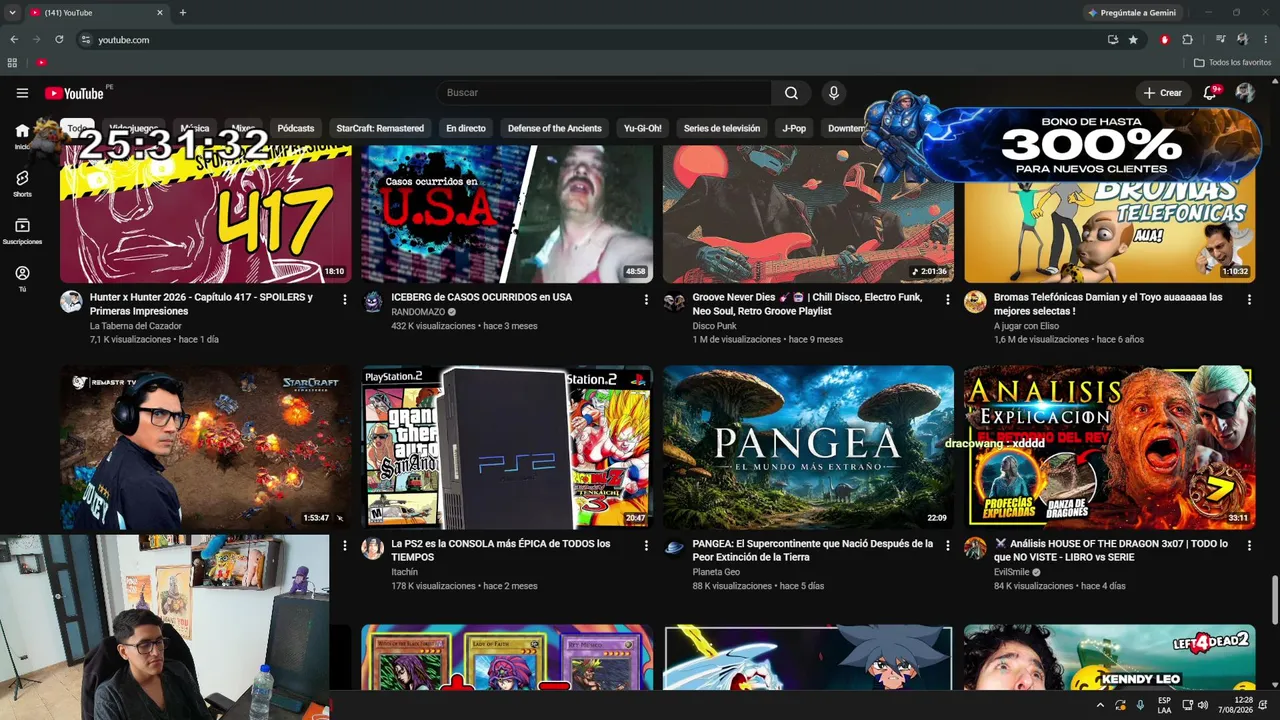
Task: Click the Crear button
Action: [1163, 93]
